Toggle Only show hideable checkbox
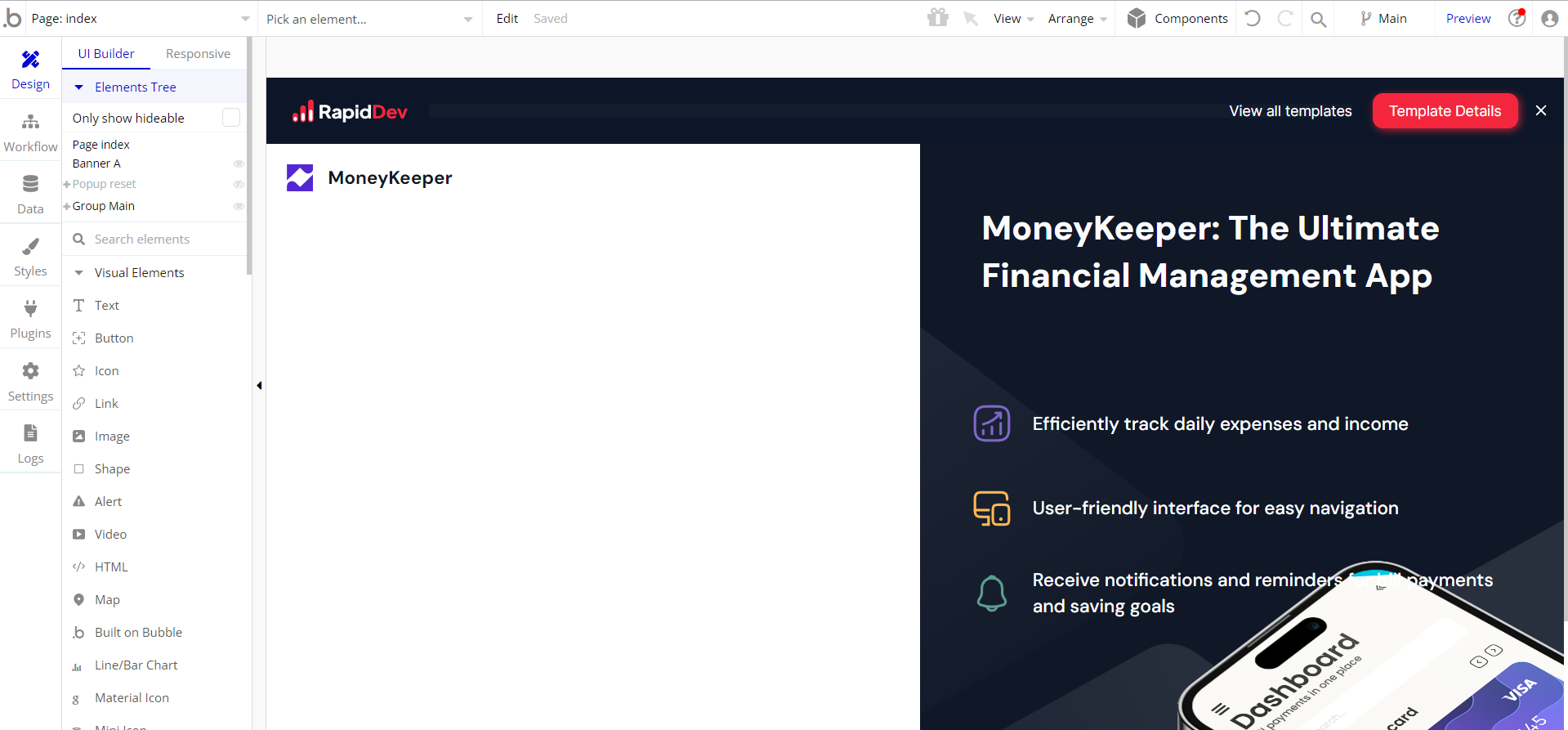 tap(231, 118)
